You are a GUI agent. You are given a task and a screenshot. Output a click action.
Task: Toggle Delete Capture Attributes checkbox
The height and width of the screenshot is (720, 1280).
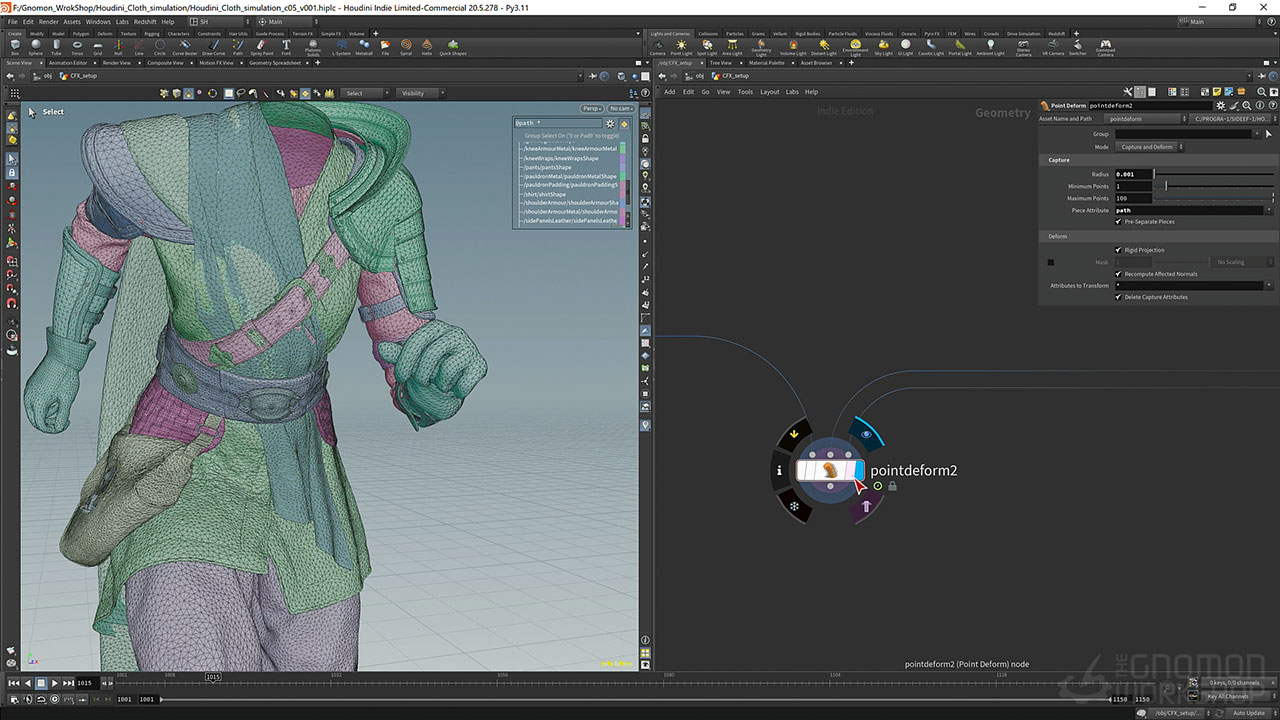(x=1118, y=297)
